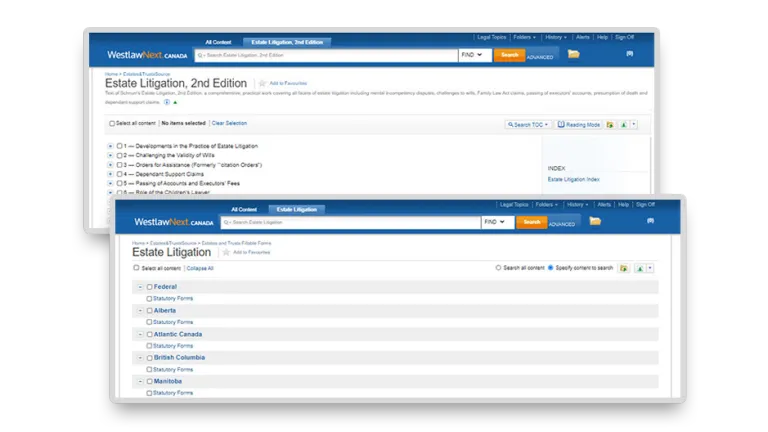Open Search TOC dropdown
The width and height of the screenshot is (768, 432).
[x=528, y=125]
